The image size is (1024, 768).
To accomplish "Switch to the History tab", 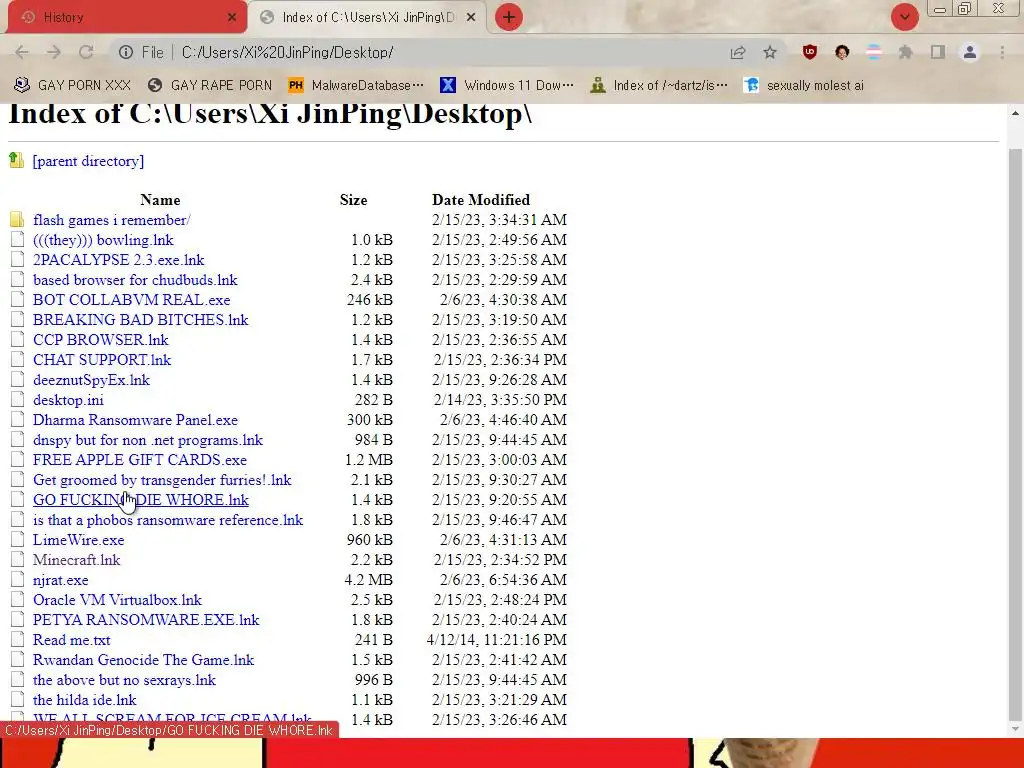I will click(128, 17).
